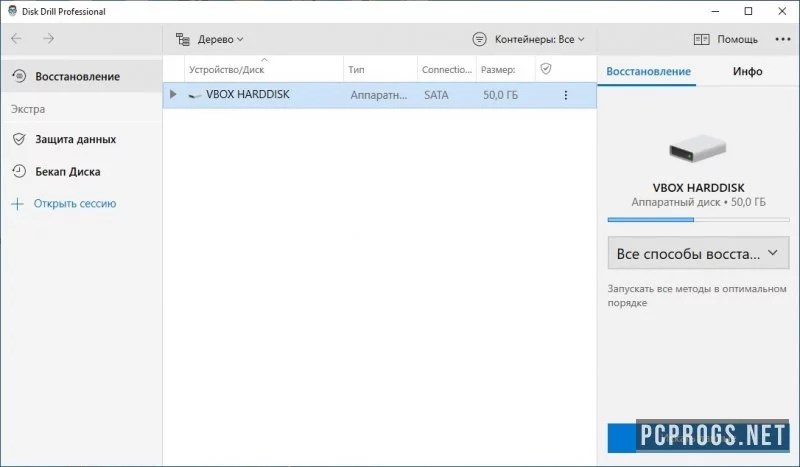Open Защита данных section
Screen dimensions: 800x467
pyautogui.click(x=76, y=139)
